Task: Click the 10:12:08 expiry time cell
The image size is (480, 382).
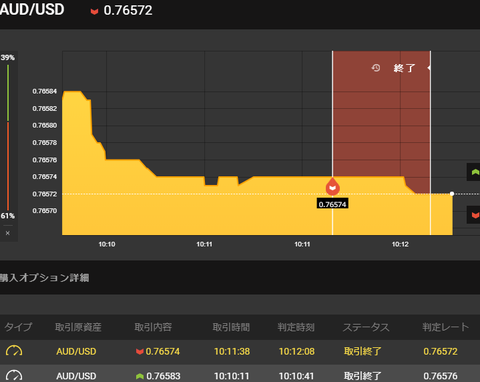Action: (x=297, y=351)
